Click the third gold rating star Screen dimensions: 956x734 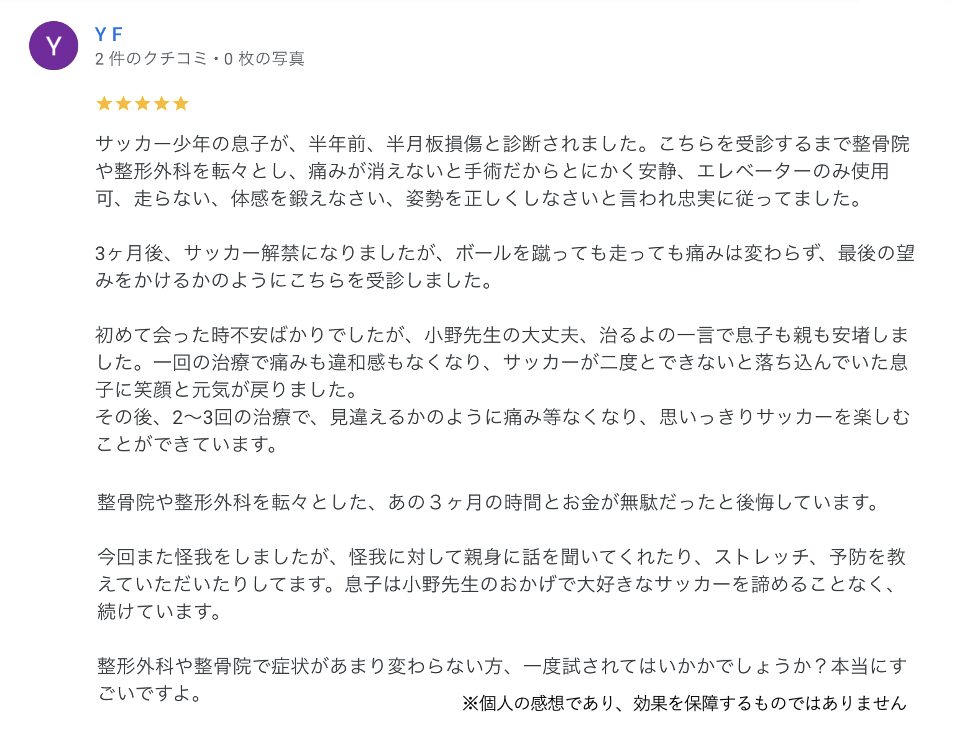click(142, 103)
